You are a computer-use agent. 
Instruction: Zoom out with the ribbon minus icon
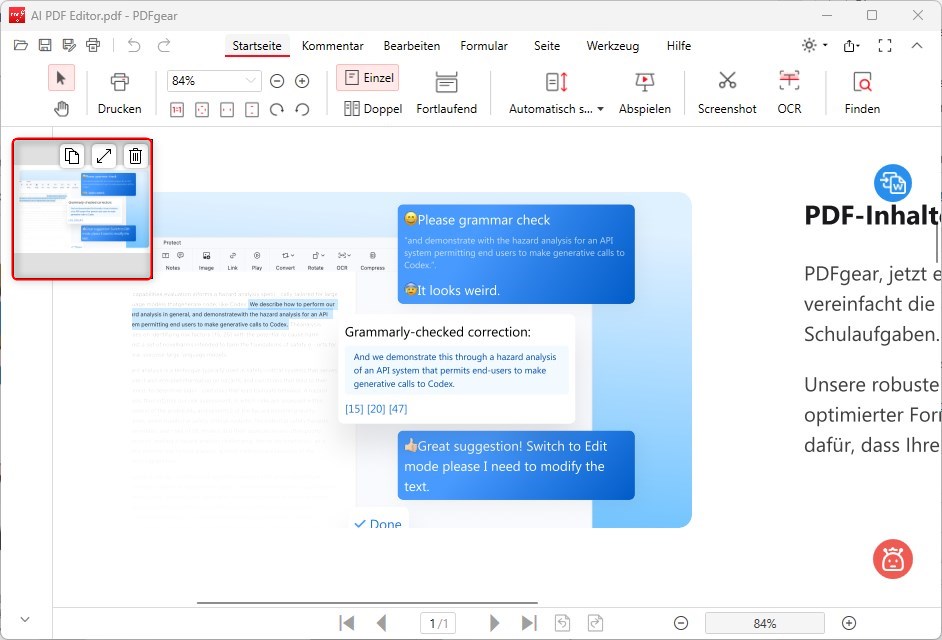(277, 81)
